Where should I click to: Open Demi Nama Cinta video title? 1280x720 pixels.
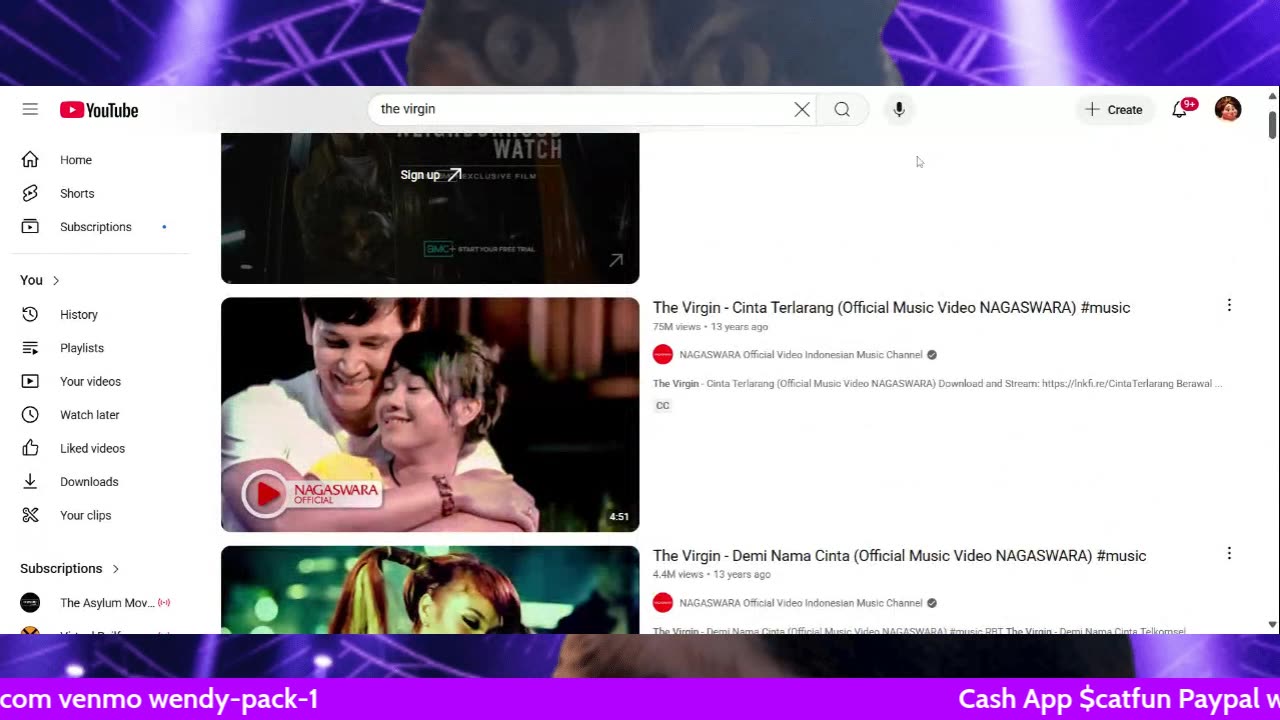point(899,556)
